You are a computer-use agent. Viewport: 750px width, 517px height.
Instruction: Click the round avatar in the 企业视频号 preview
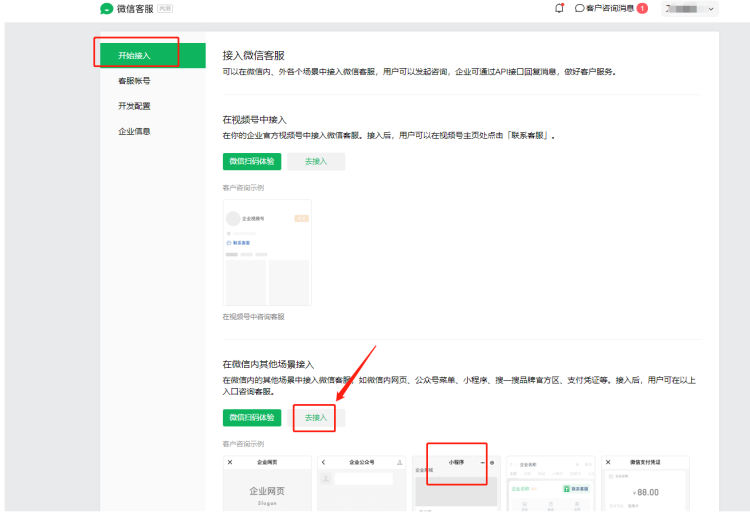coord(233,219)
